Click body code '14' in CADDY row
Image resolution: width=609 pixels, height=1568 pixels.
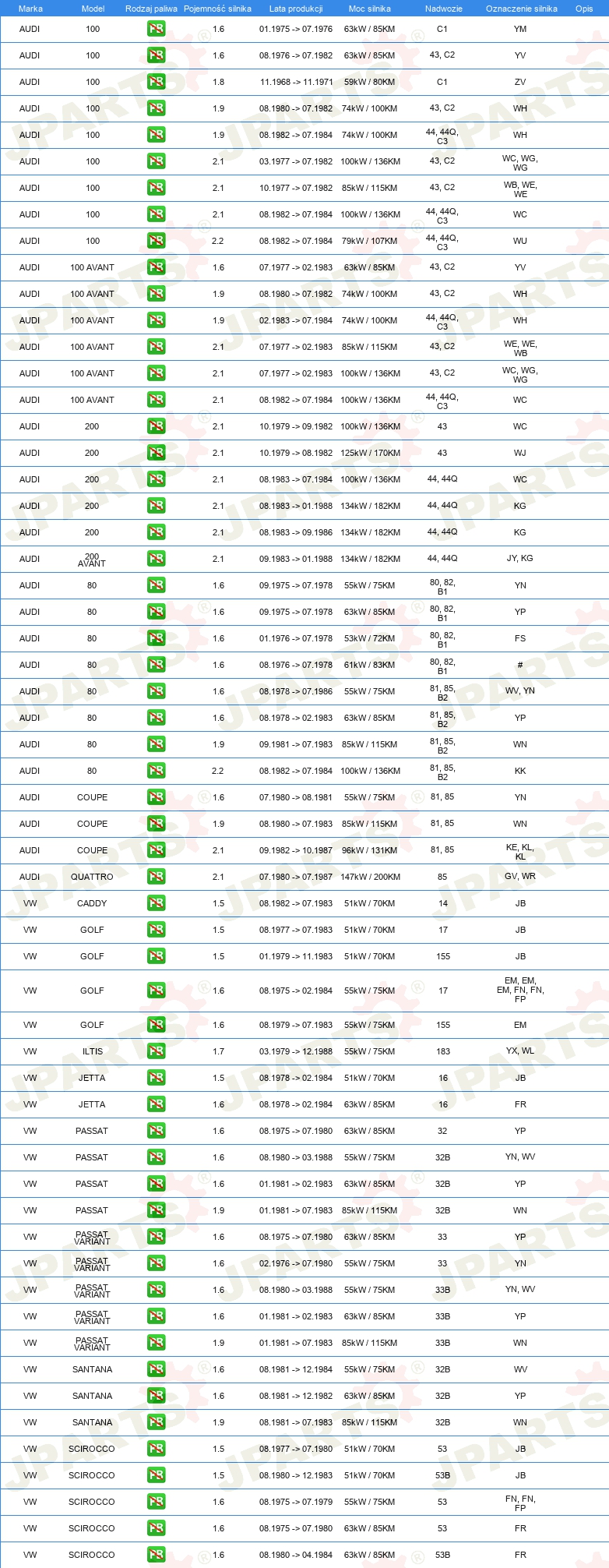443,903
